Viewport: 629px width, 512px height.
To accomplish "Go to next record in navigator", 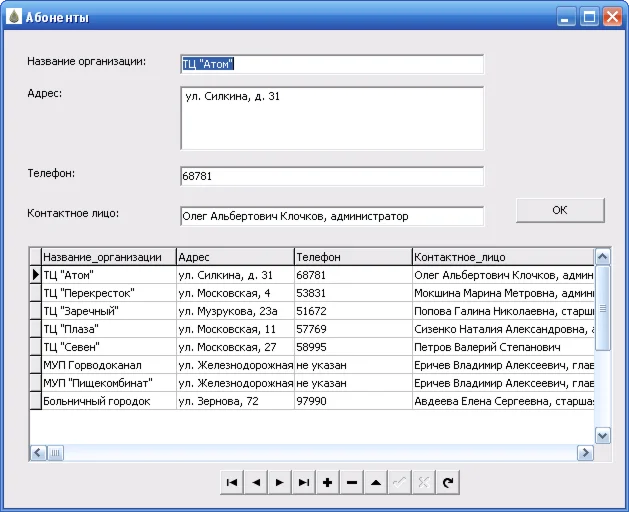I will (280, 482).
